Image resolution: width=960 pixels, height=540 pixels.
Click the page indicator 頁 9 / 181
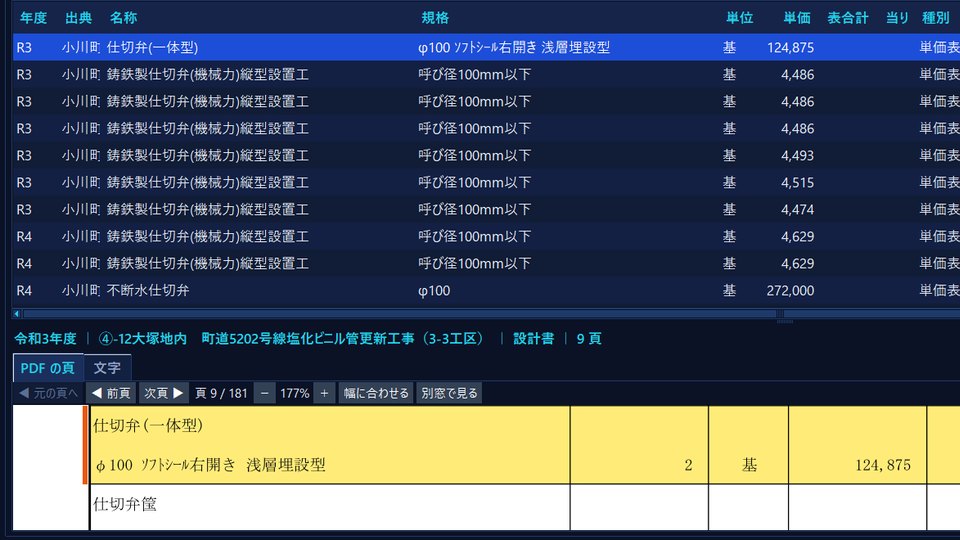click(x=221, y=393)
